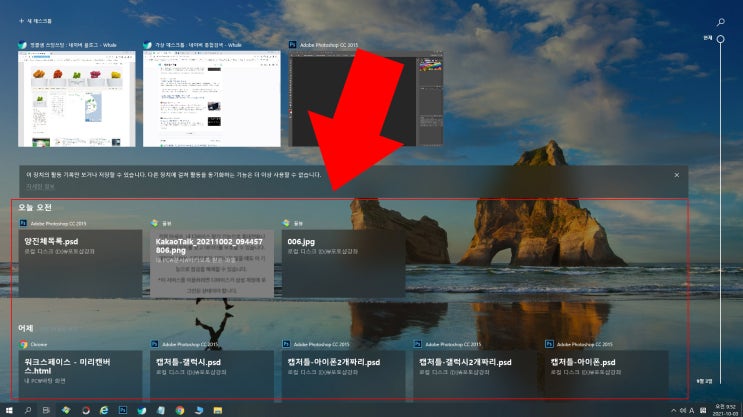Screen dimensions: 743x417
Task: Click the Photoshop icon above 캡쳐툴-갤럭시.psd
Action: [x=154, y=344]
